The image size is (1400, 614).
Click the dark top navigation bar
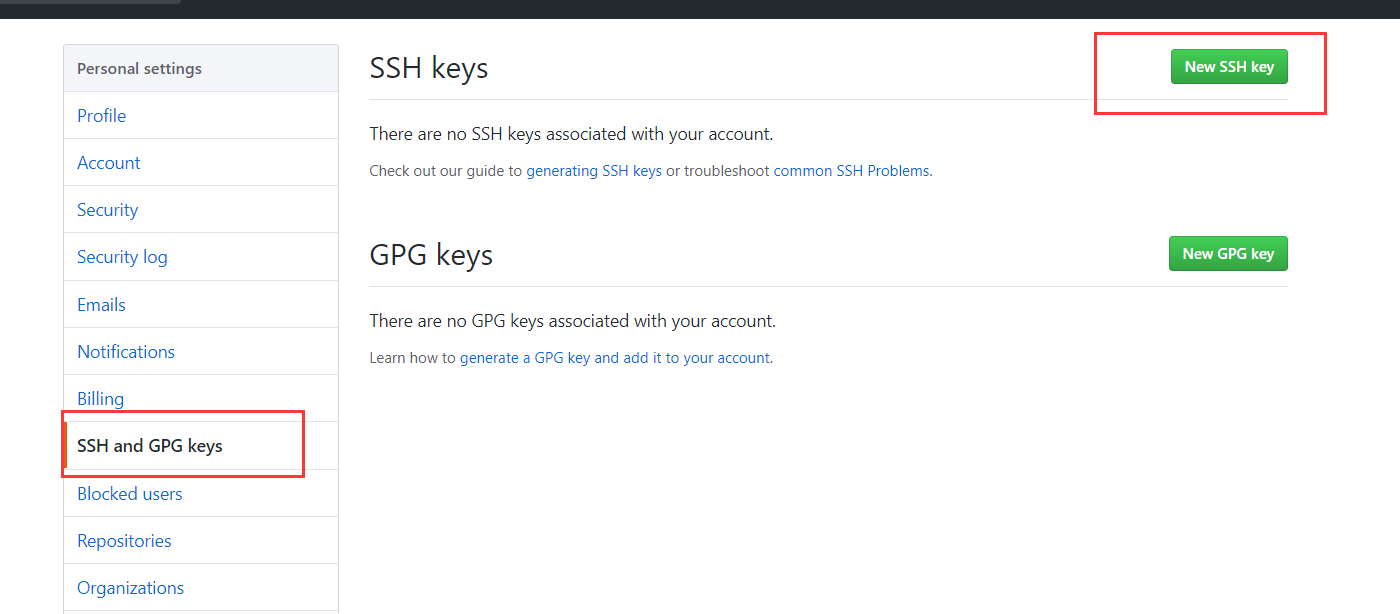[700, 9]
